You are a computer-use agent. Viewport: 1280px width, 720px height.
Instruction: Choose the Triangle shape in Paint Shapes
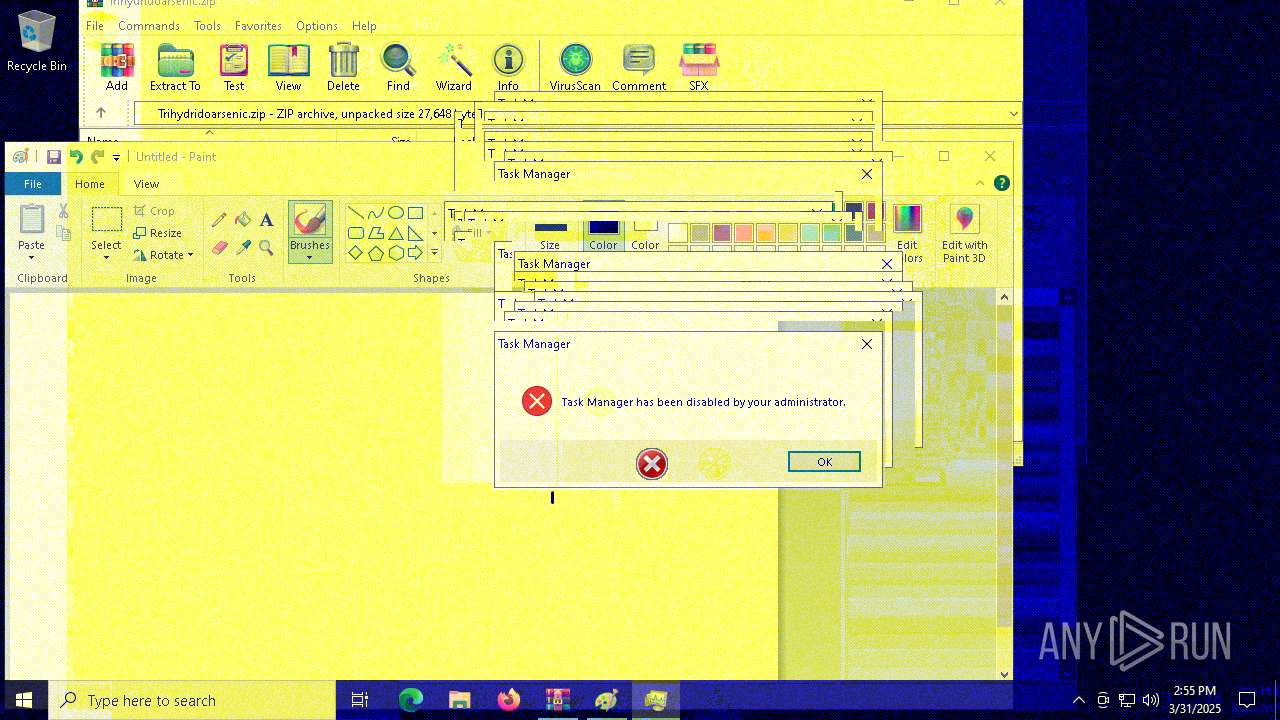click(396, 233)
